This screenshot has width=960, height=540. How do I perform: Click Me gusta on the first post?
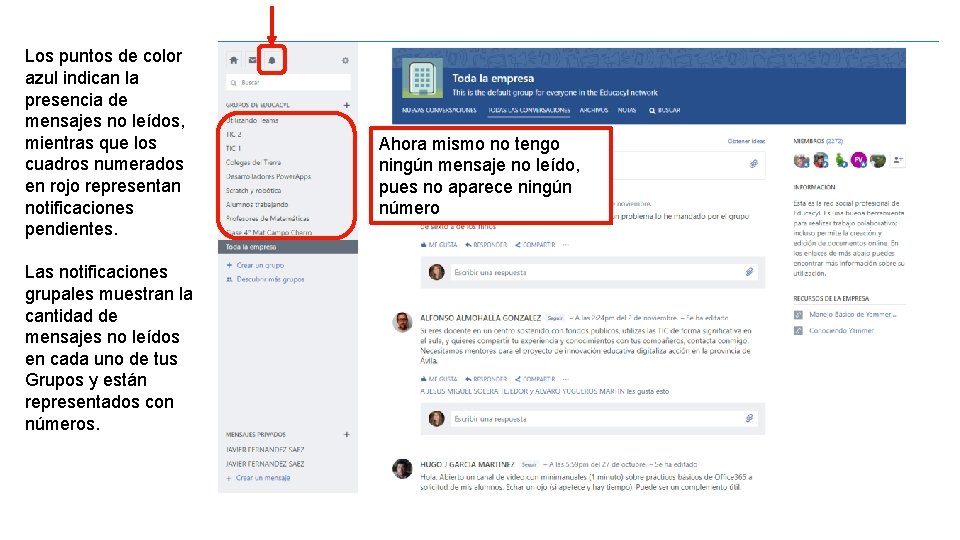(x=439, y=245)
